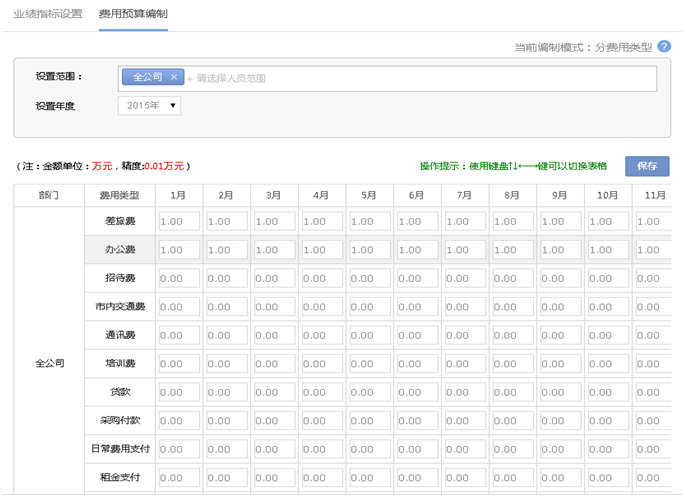Select the 市内交通费 row label
Image resolution: width=684 pixels, height=497 pixels.
click(x=120, y=306)
